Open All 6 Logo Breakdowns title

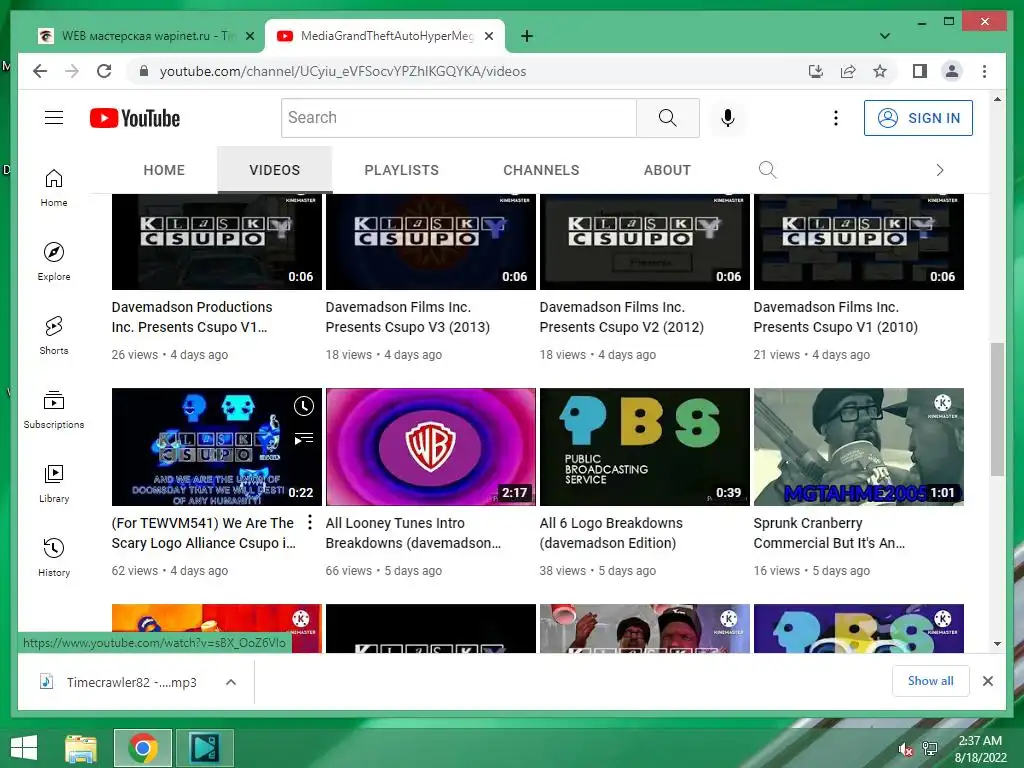pos(611,533)
